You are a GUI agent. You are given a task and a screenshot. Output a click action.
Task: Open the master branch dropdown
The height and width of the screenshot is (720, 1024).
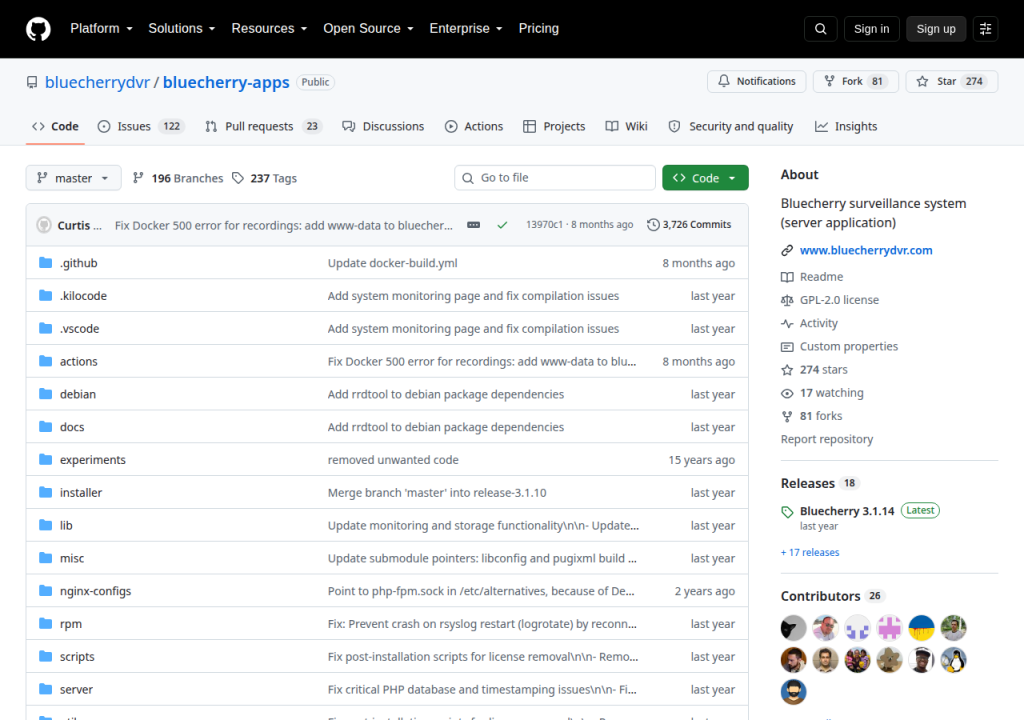73,178
